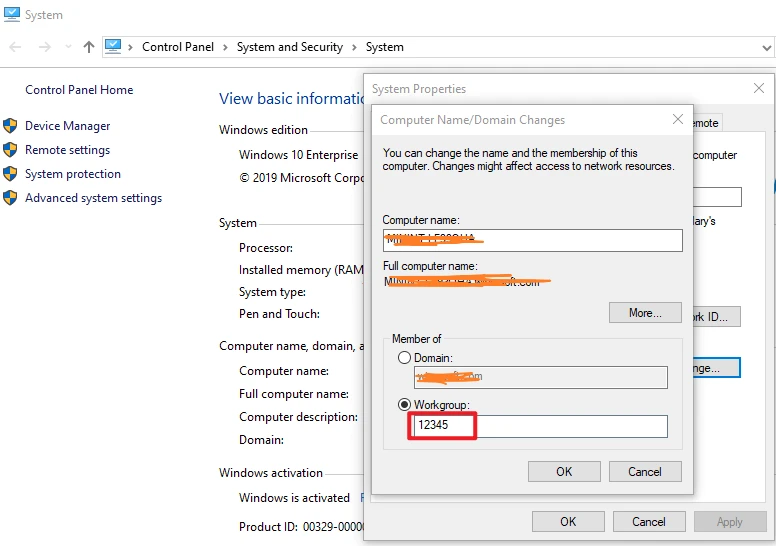This screenshot has height=546, width=776.
Task: Click the System protection shield icon
Action: 11,174
